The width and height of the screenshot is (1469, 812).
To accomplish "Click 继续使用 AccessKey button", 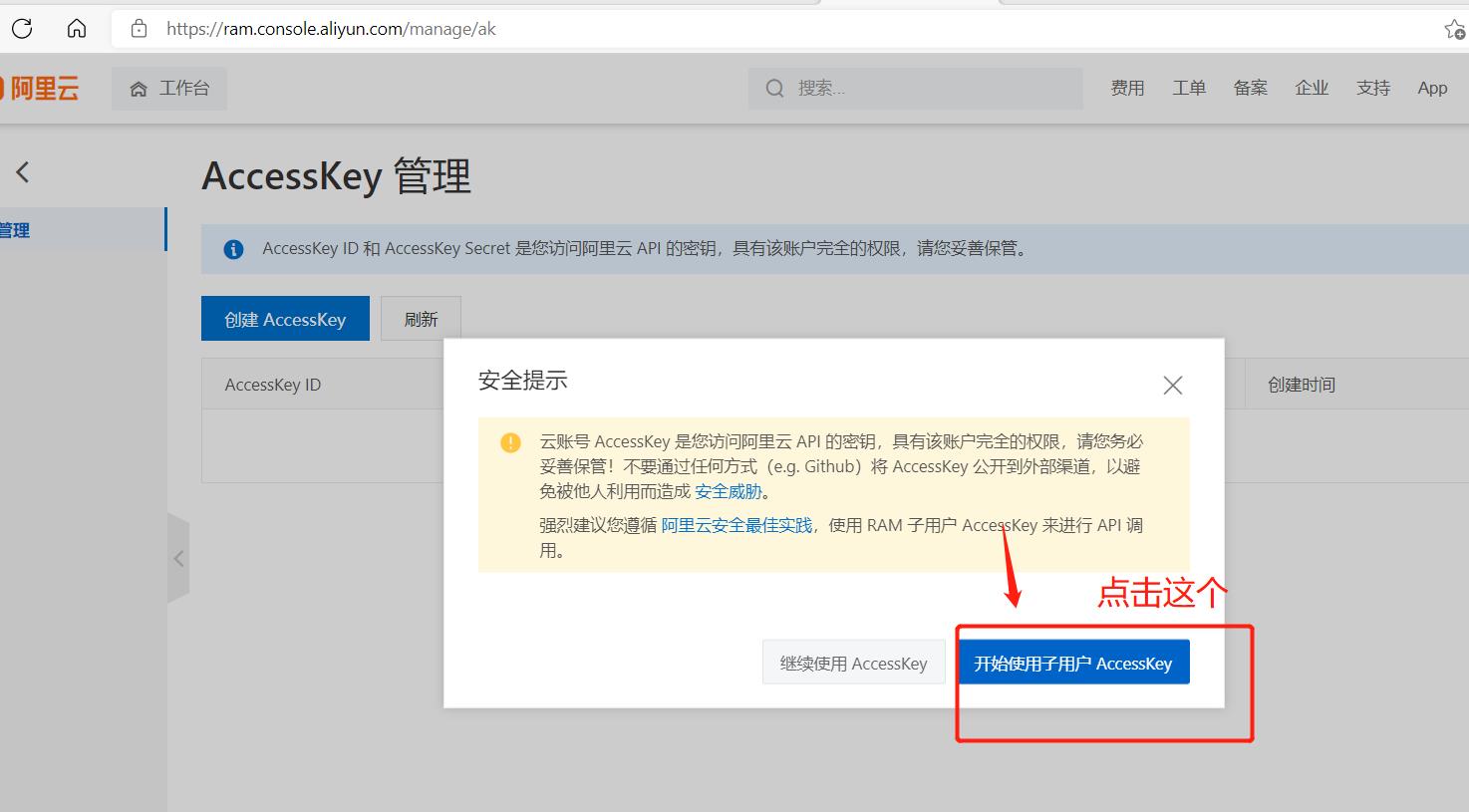I will 854,663.
